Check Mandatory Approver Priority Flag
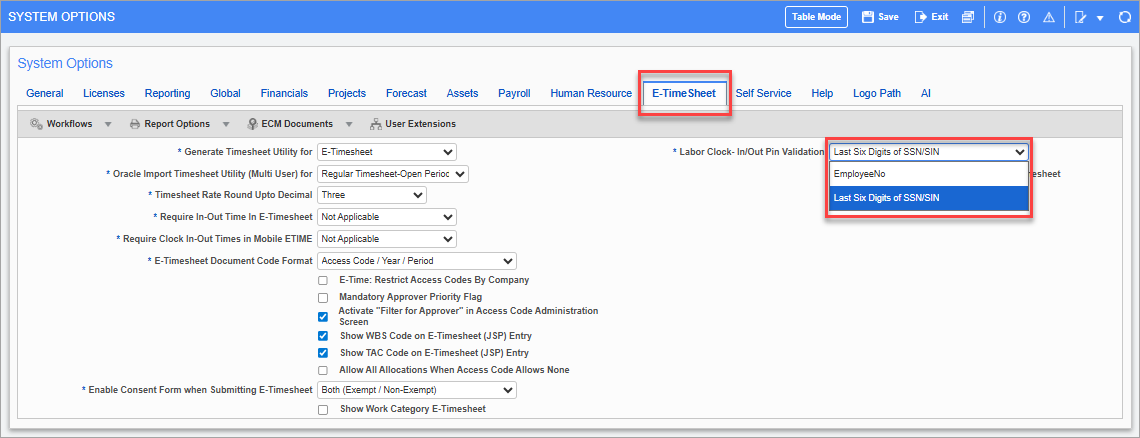 tap(323, 298)
